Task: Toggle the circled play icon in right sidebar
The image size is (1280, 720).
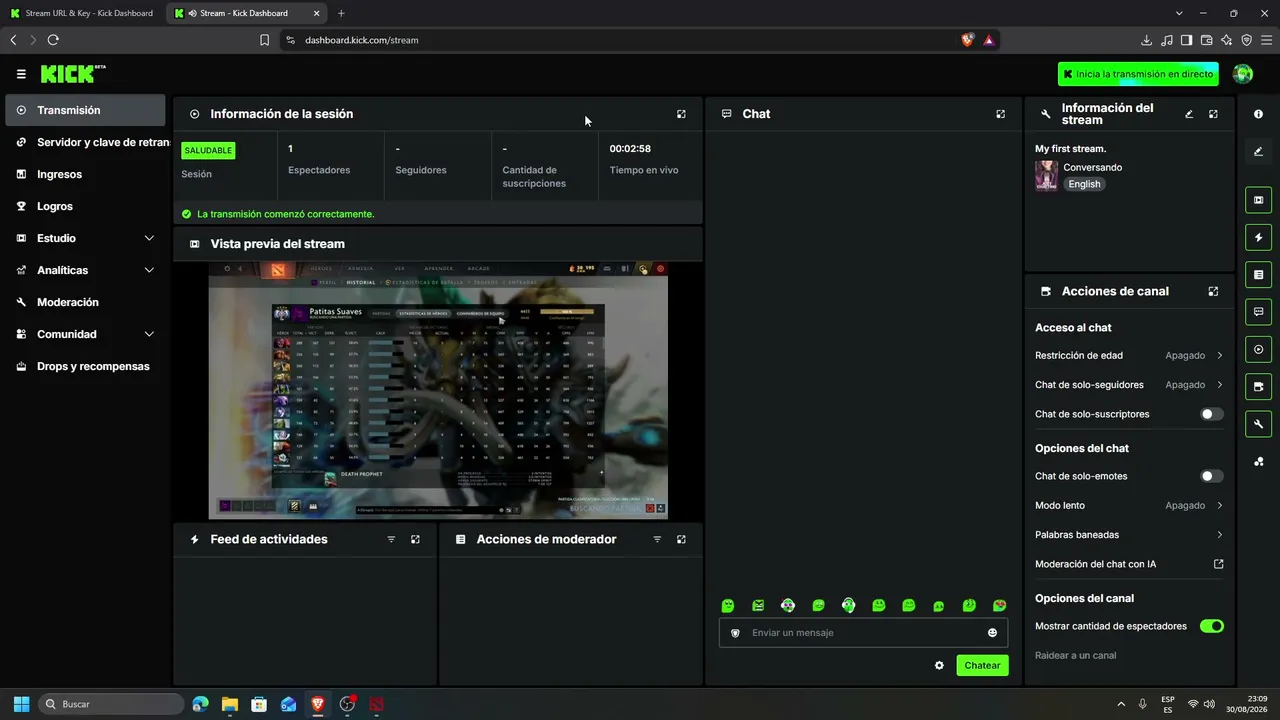Action: tap(1258, 349)
